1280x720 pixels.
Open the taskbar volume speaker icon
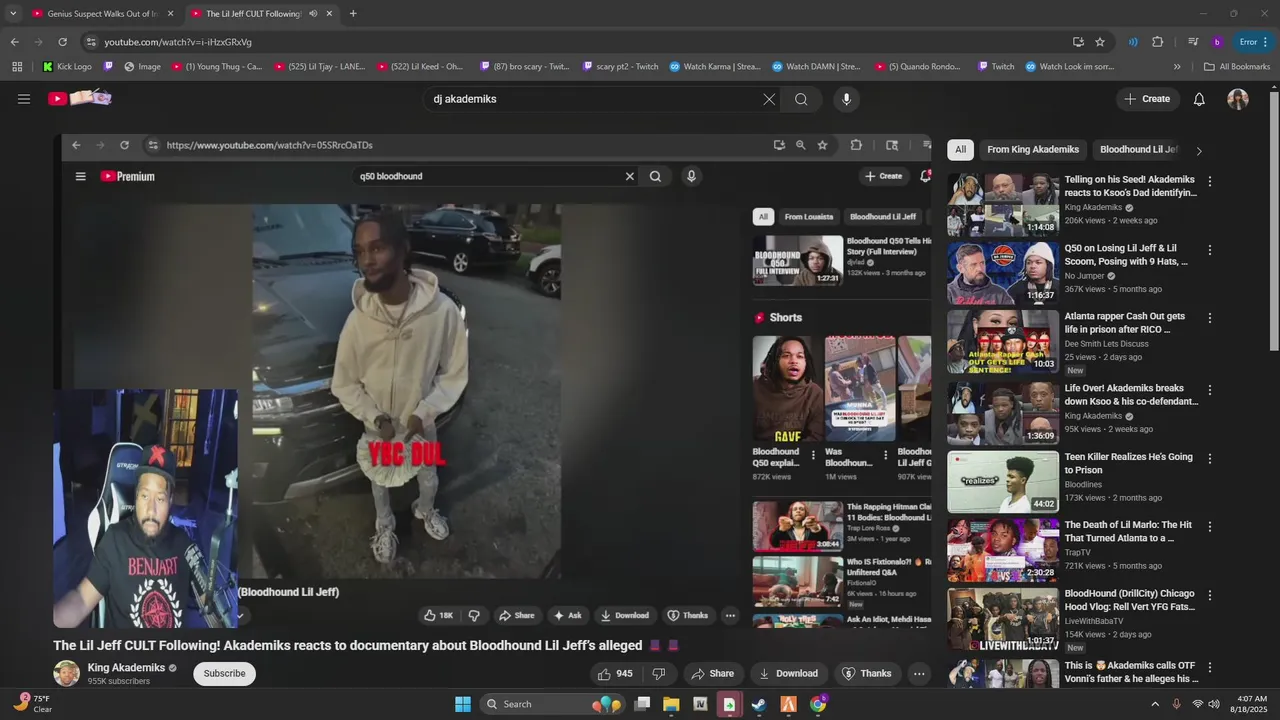1214,704
